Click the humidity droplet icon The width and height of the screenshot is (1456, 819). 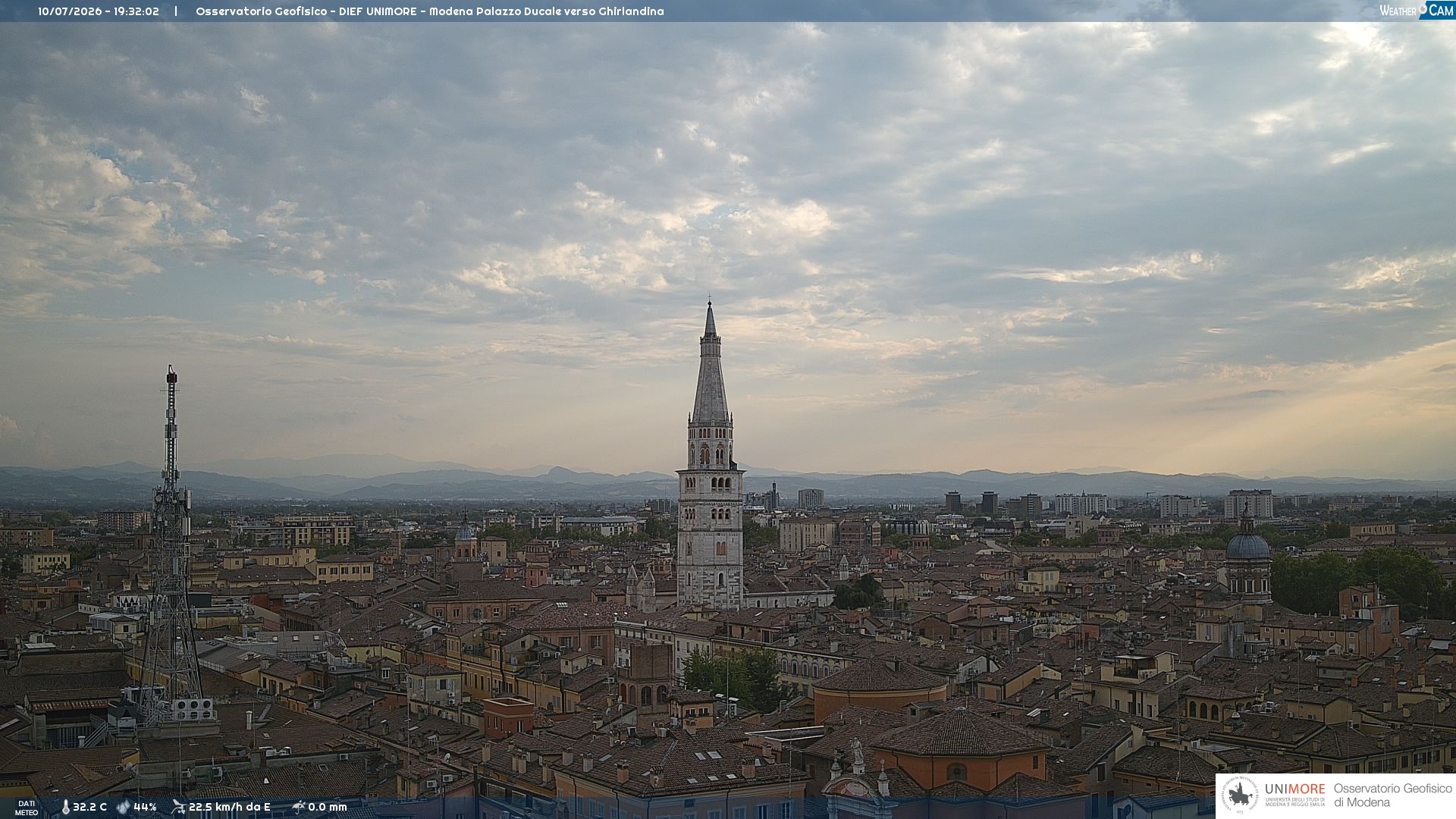click(x=123, y=807)
